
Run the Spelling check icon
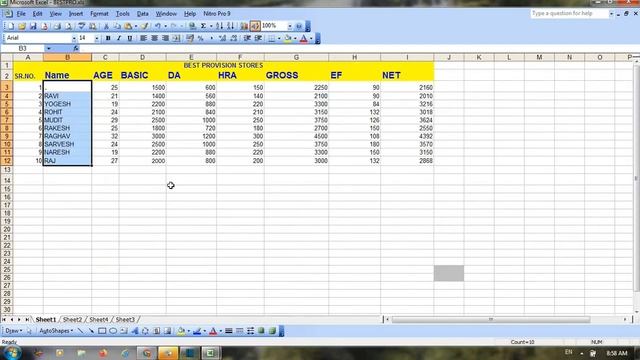[82, 26]
